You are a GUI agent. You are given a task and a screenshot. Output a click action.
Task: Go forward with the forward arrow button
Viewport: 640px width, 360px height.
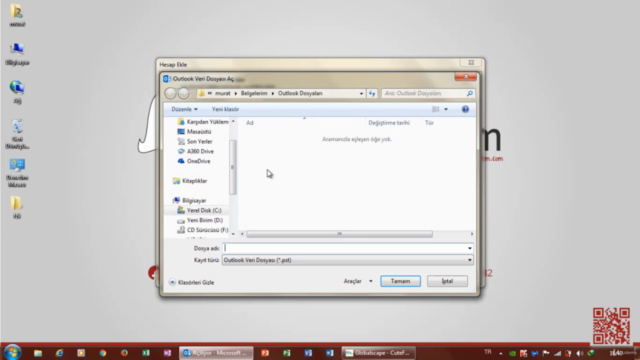tap(184, 93)
